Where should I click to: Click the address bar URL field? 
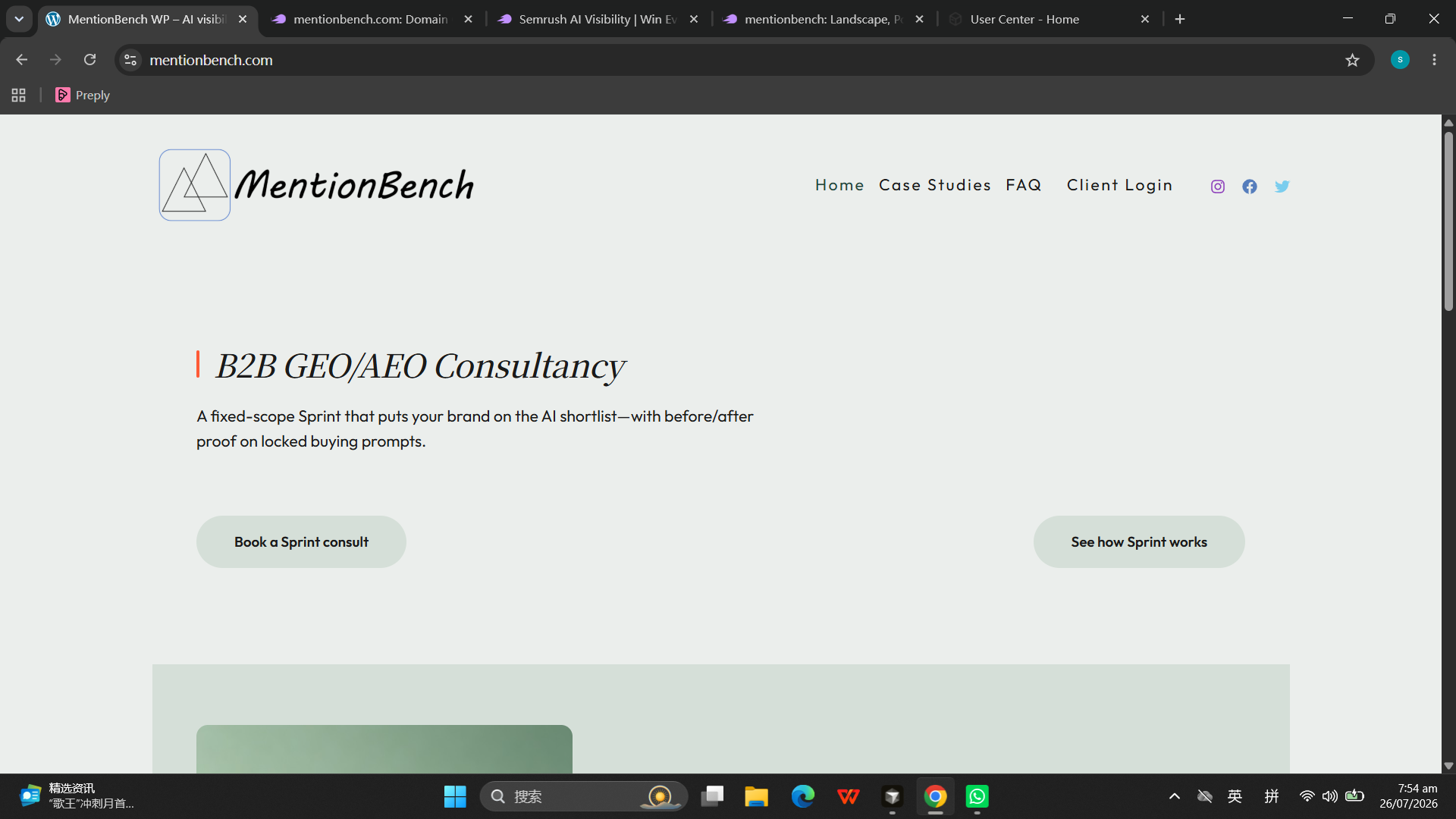coord(743,60)
